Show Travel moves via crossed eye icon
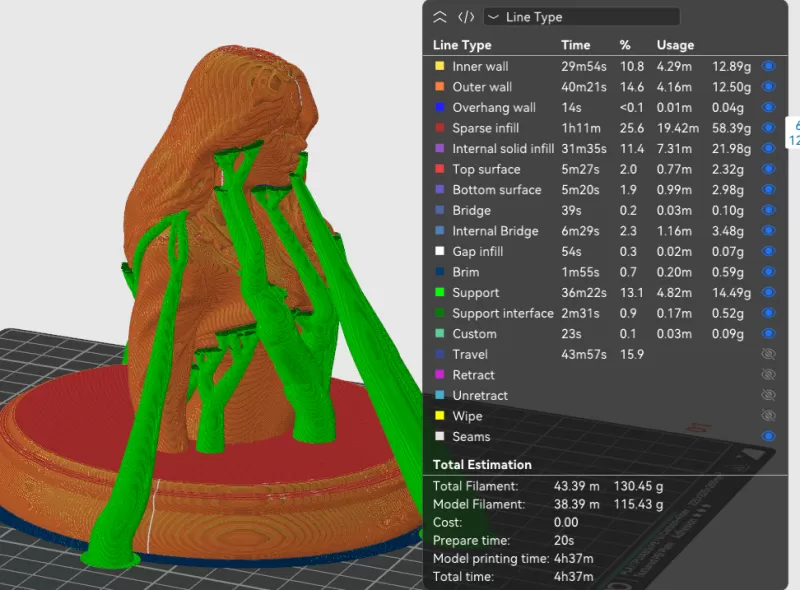 click(768, 354)
